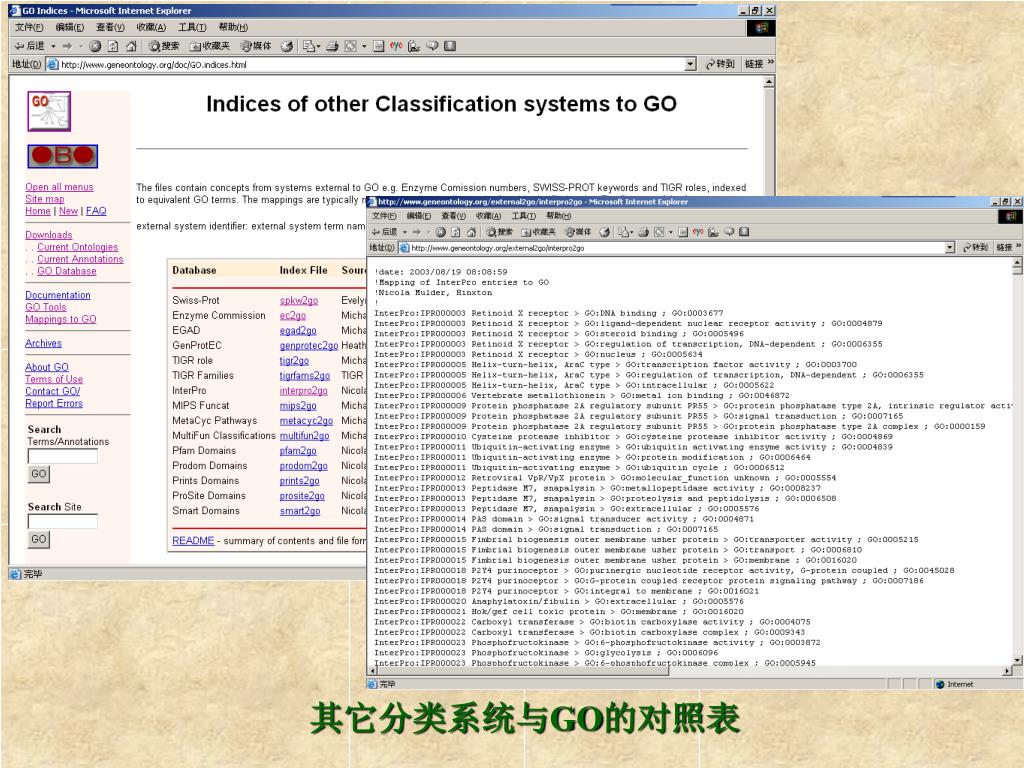The image size is (1024, 768).
Task: Open the 'Terms of Use' link
Action: point(54,379)
